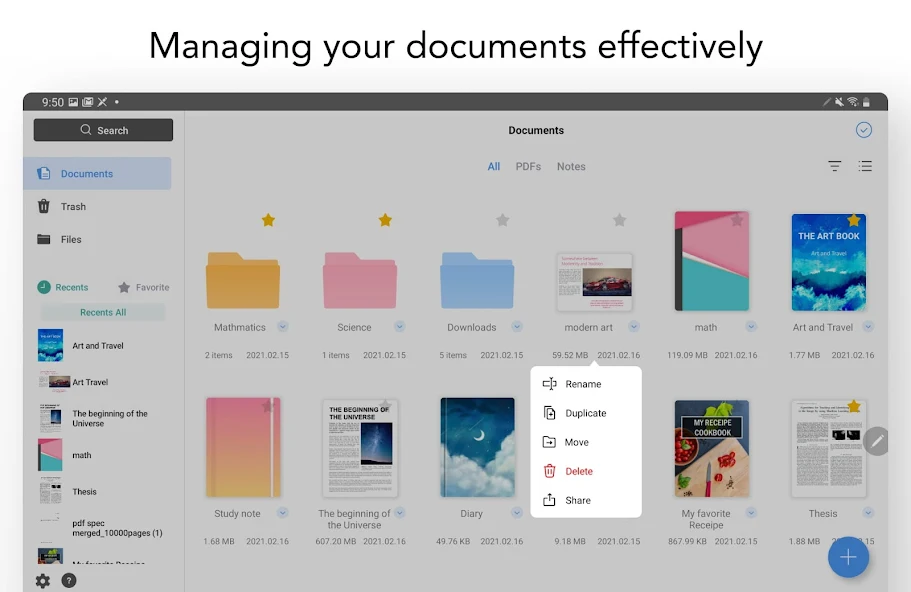Click the Rename icon in context menu
The image size is (911, 592).
tap(549, 384)
